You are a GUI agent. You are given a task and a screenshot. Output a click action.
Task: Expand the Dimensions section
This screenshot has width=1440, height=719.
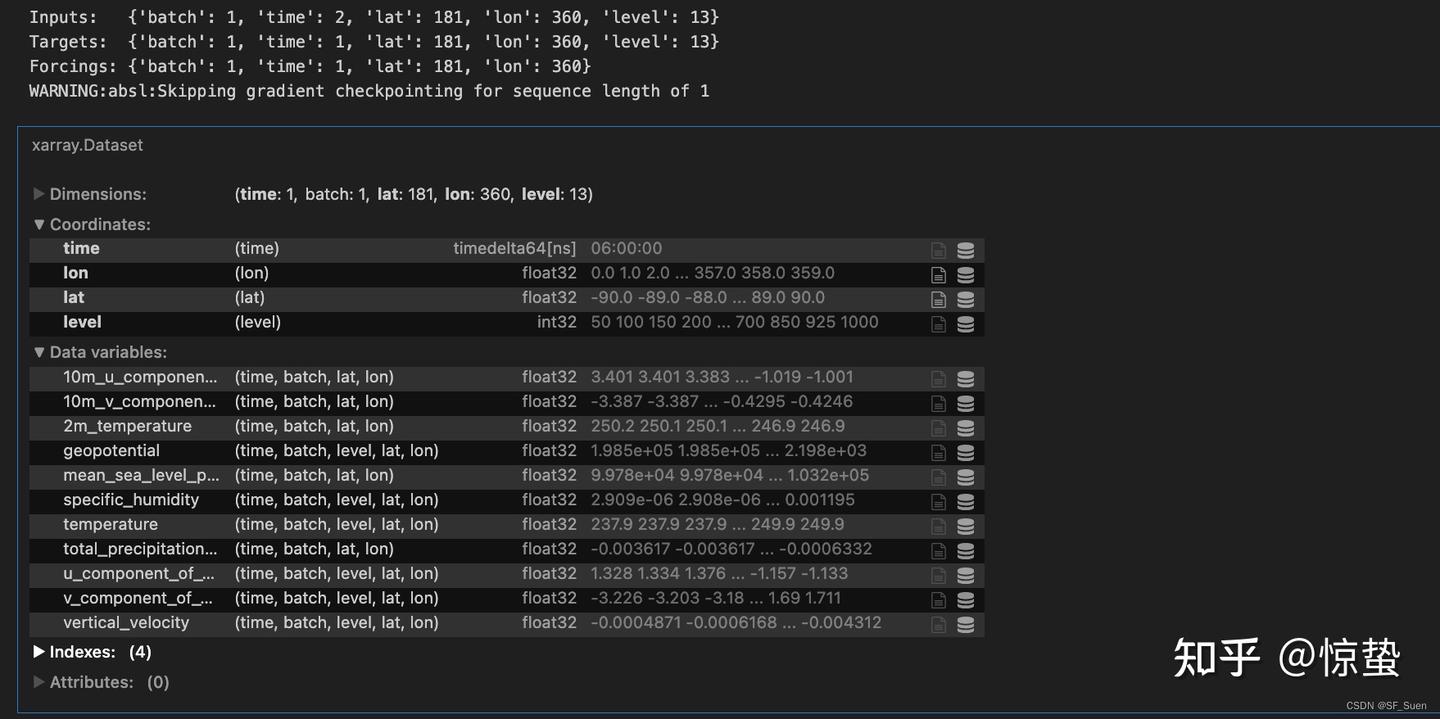(x=90, y=194)
